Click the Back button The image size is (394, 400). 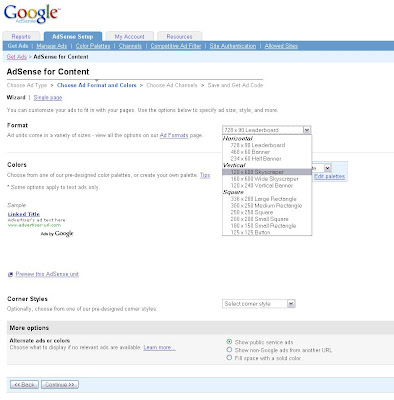(x=24, y=385)
